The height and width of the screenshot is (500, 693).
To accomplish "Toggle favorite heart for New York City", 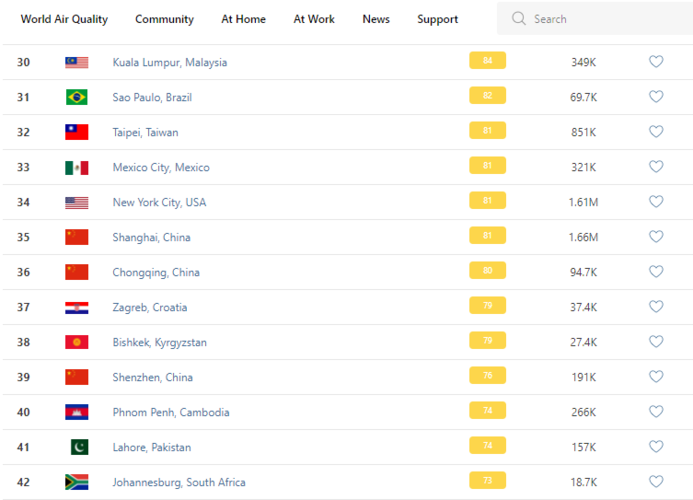I will tap(656, 202).
